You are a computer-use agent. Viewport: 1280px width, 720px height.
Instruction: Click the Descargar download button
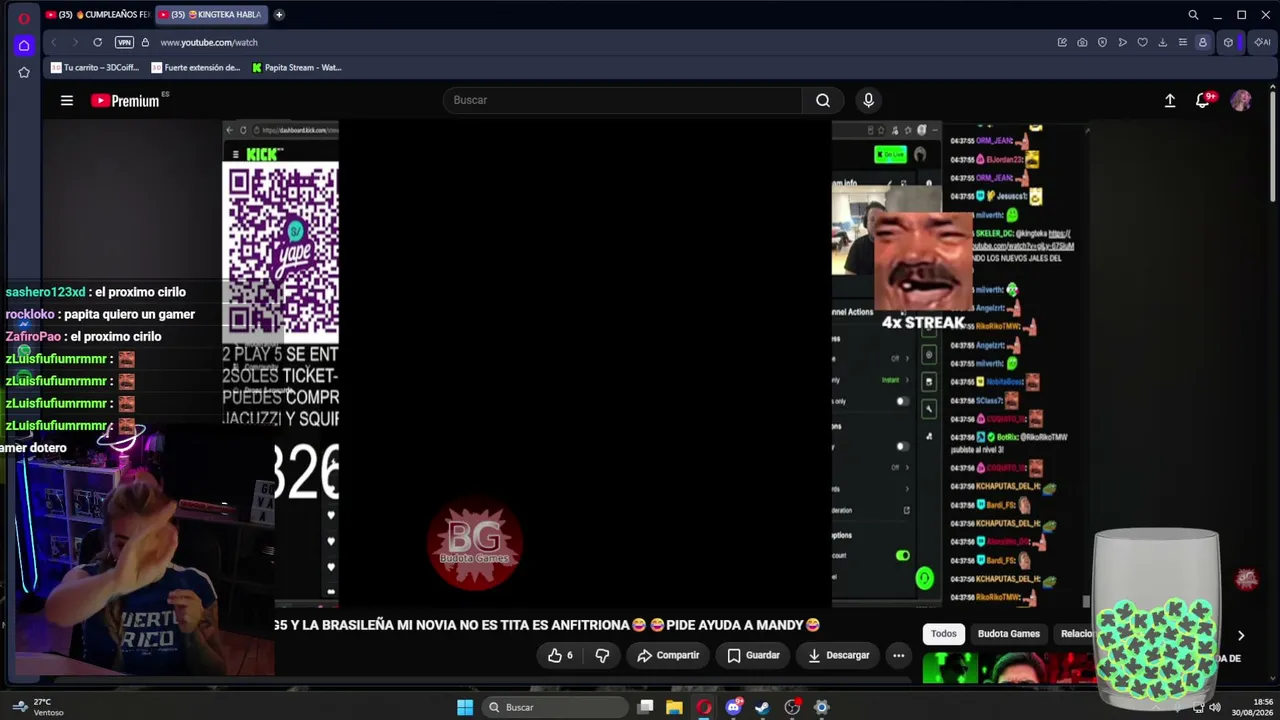tap(838, 655)
